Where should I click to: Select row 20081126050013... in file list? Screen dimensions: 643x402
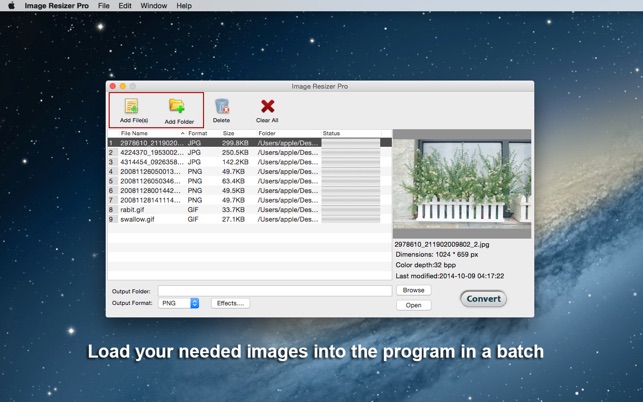click(250, 171)
